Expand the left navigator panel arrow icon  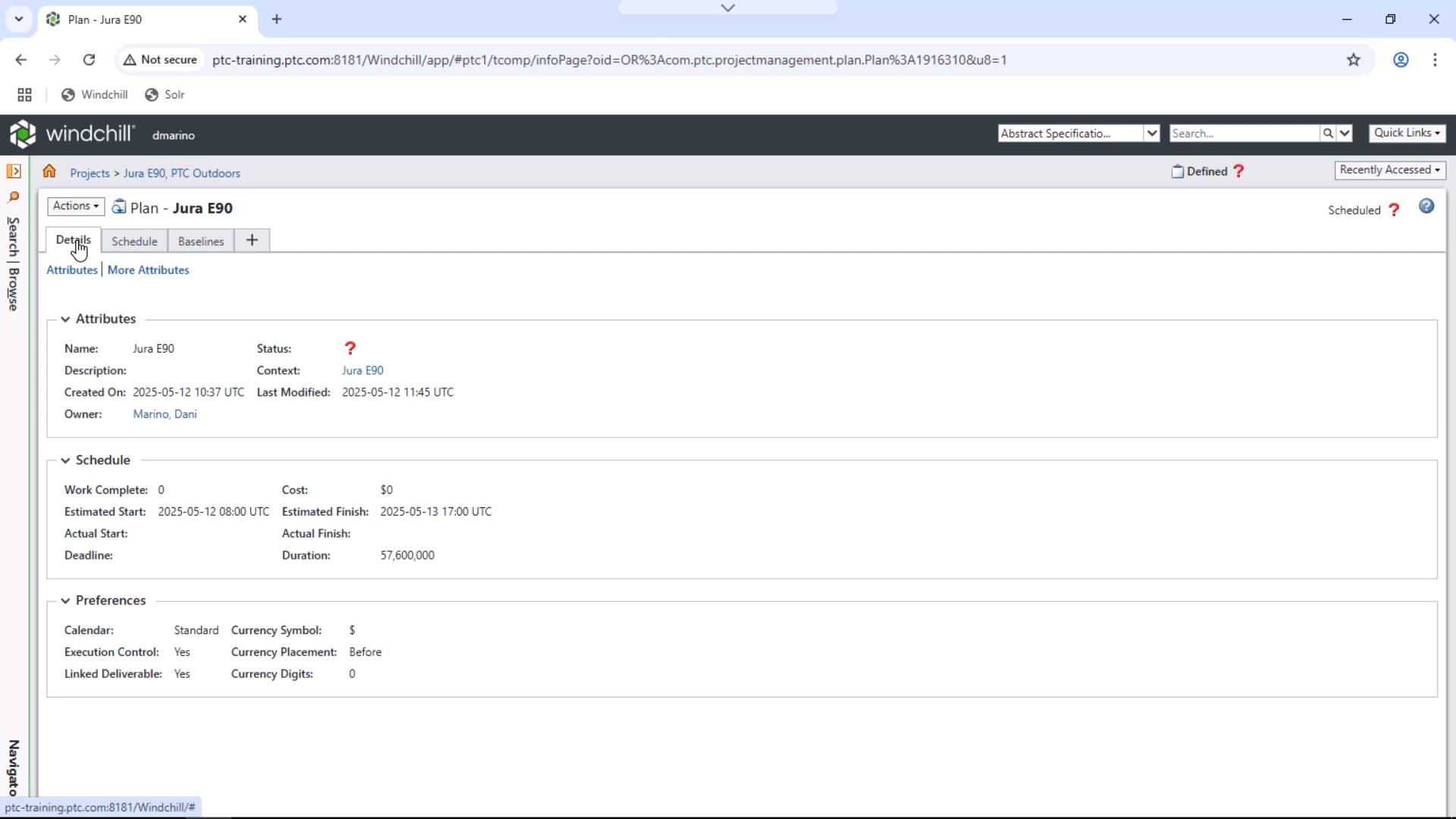click(14, 171)
